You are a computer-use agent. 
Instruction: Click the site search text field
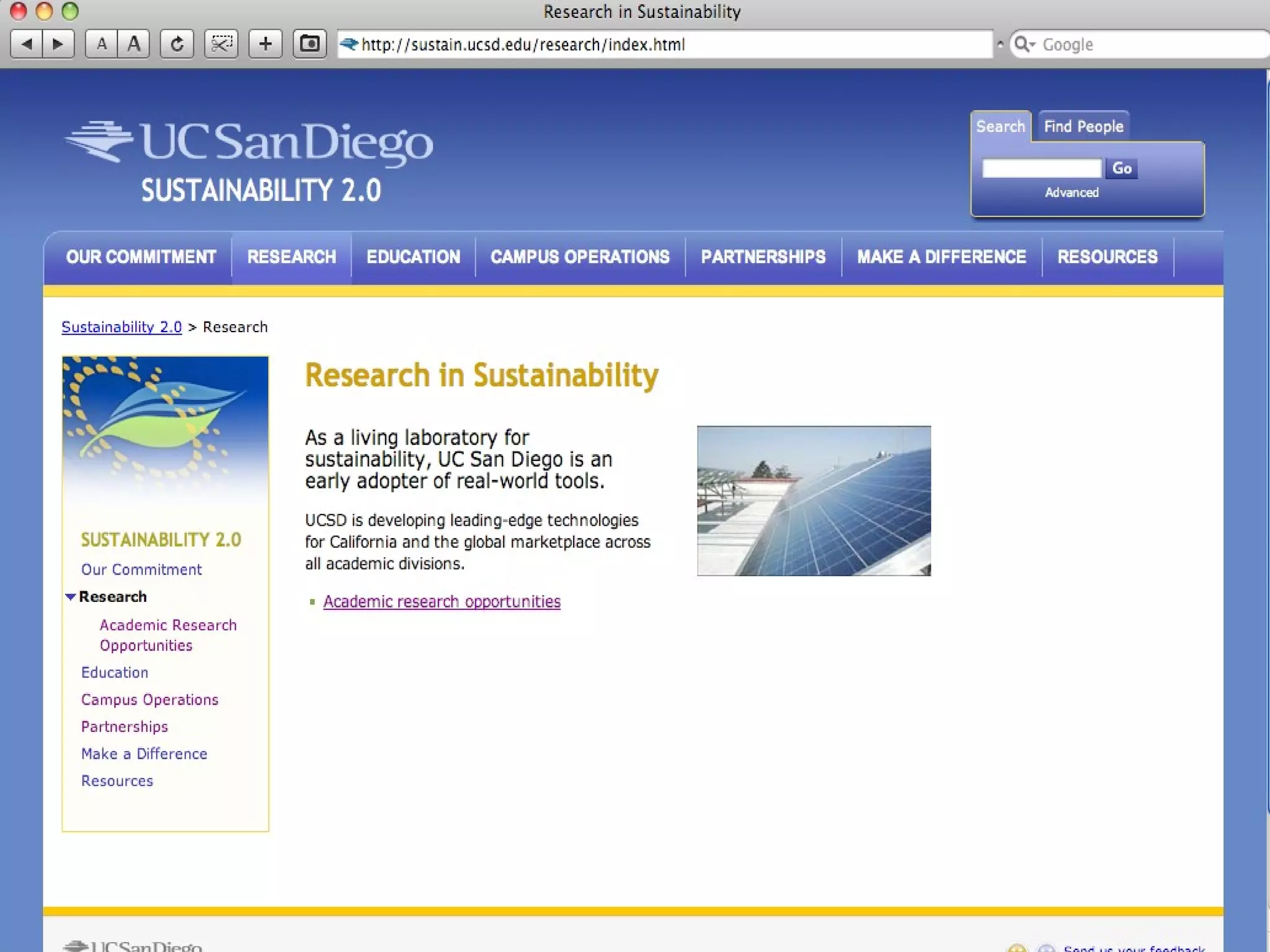(1041, 169)
